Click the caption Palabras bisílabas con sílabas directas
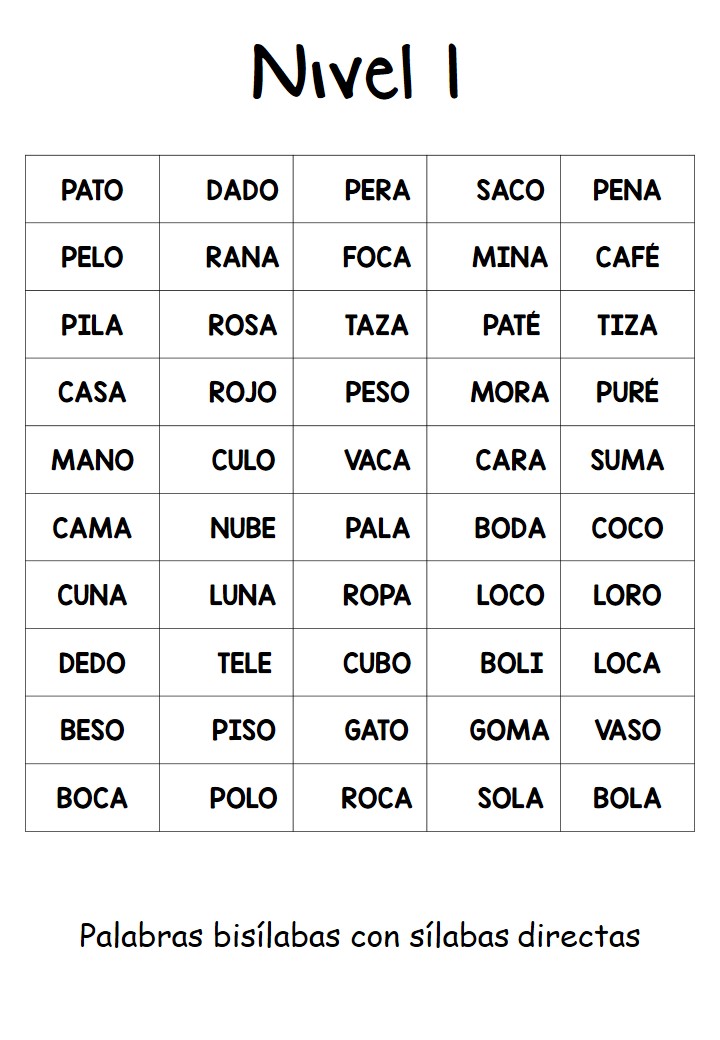Image resolution: width=720 pixels, height=1040 pixels. coord(360,936)
